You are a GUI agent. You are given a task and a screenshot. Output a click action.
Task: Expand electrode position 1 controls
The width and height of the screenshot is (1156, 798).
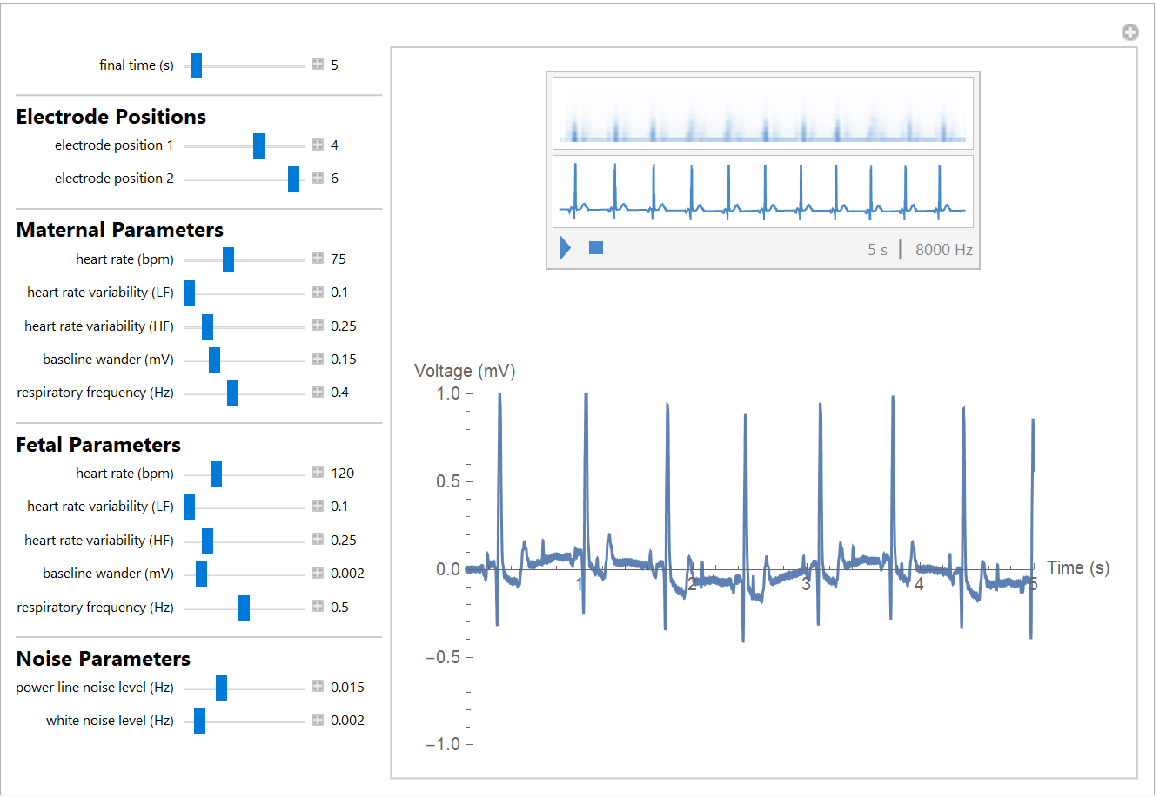tap(318, 145)
